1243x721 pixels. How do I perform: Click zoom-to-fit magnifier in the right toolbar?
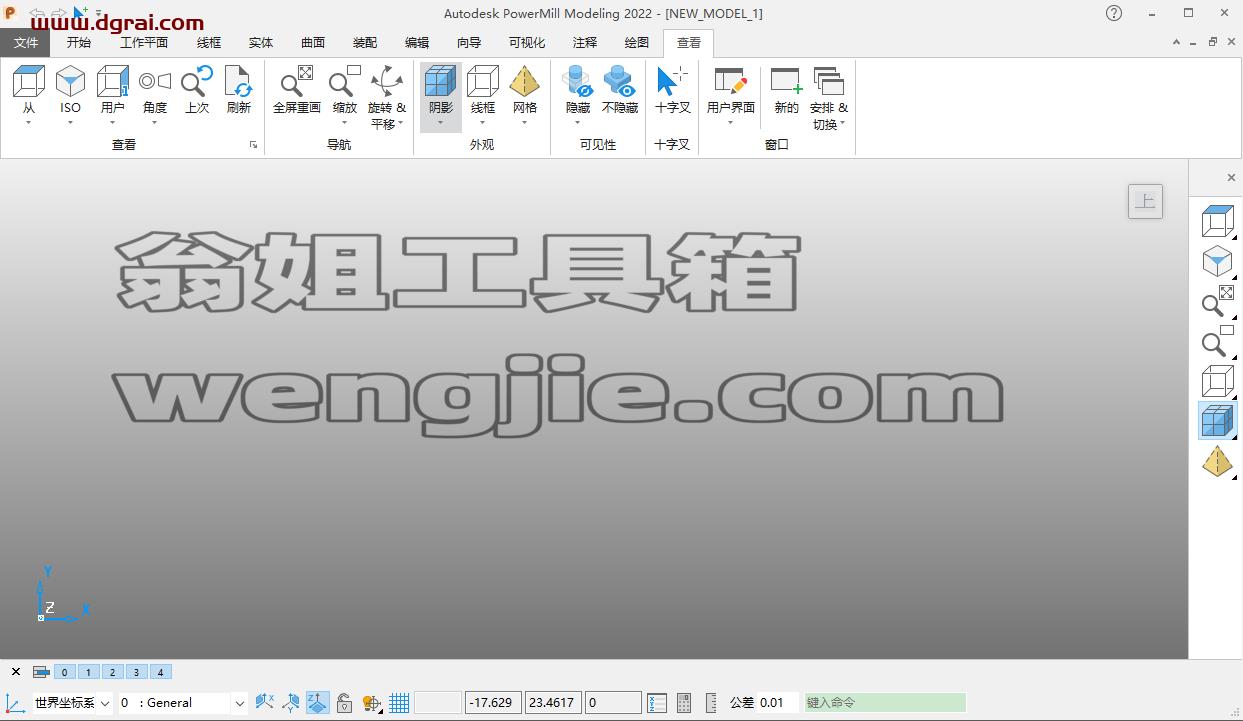[1217, 302]
